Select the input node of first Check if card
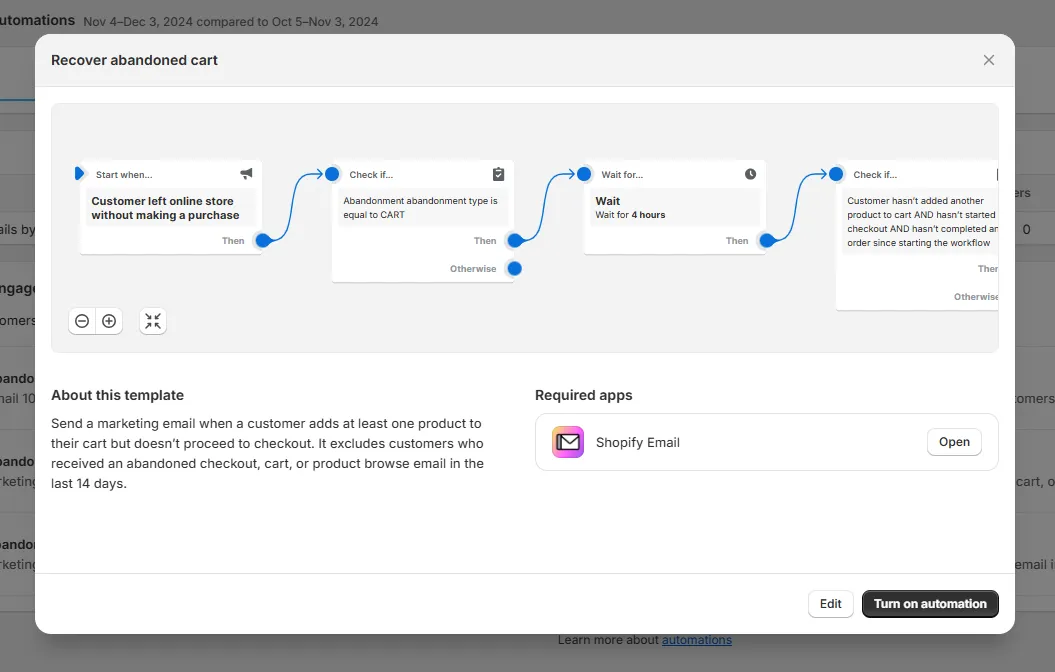Image resolution: width=1055 pixels, height=672 pixels. click(332, 174)
